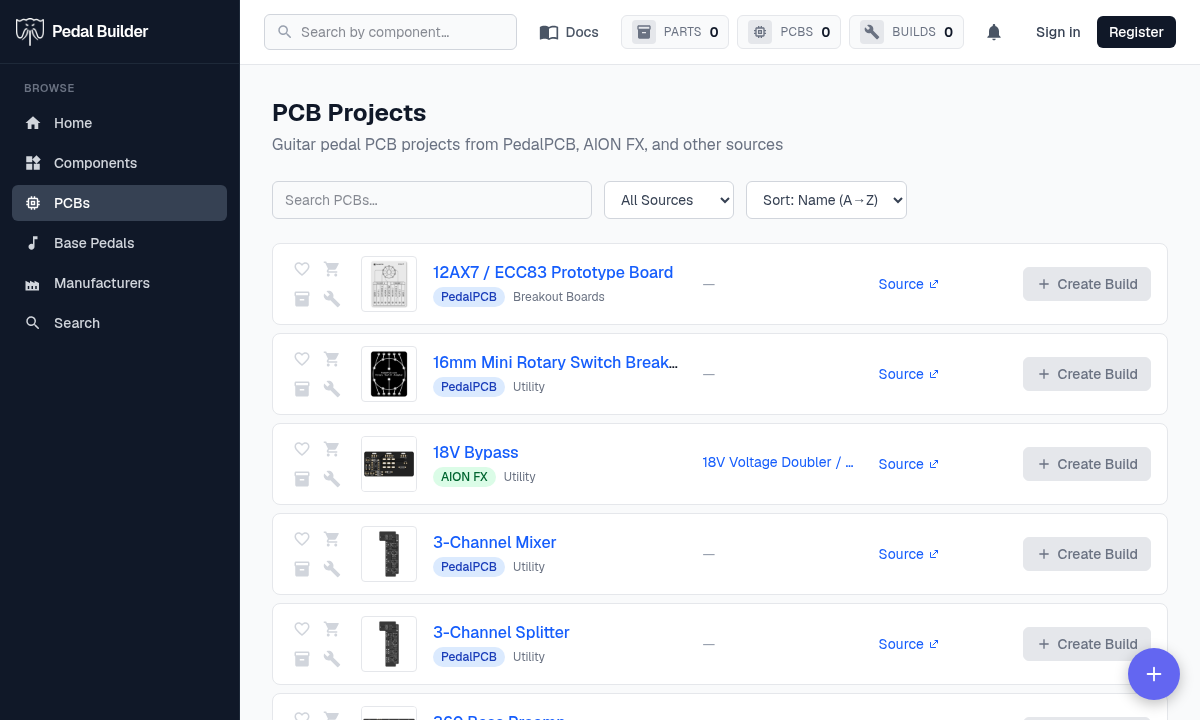Click the Manufacturers factory icon

pyautogui.click(x=33, y=283)
